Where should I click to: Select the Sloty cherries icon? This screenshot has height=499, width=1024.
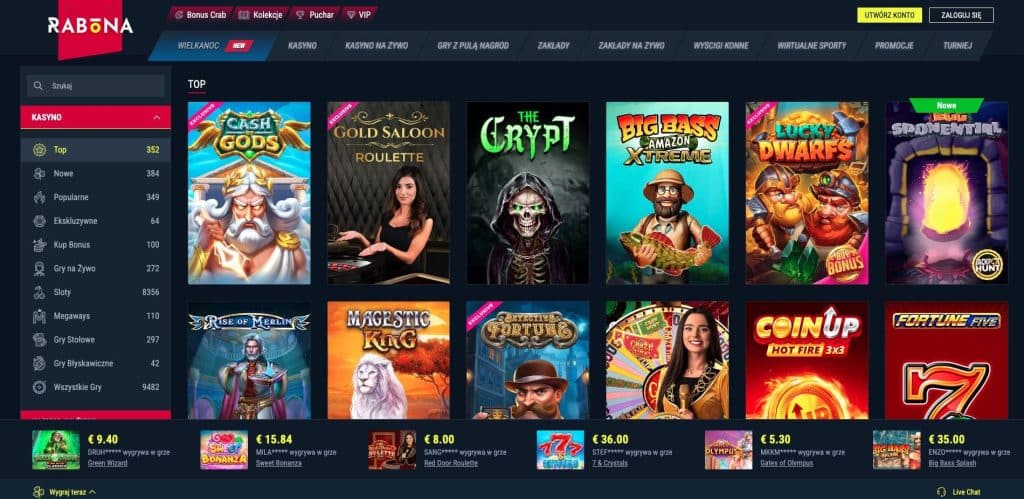[39, 292]
